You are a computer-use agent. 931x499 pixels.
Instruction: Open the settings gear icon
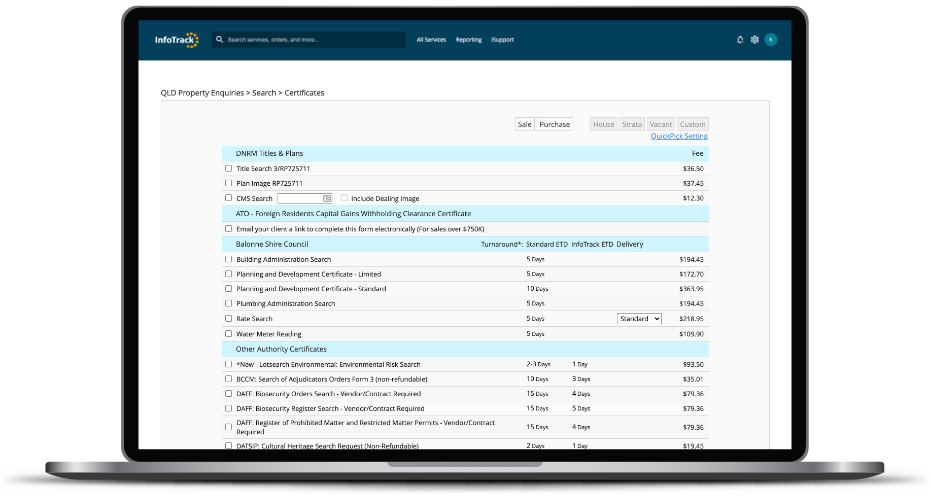tap(755, 40)
